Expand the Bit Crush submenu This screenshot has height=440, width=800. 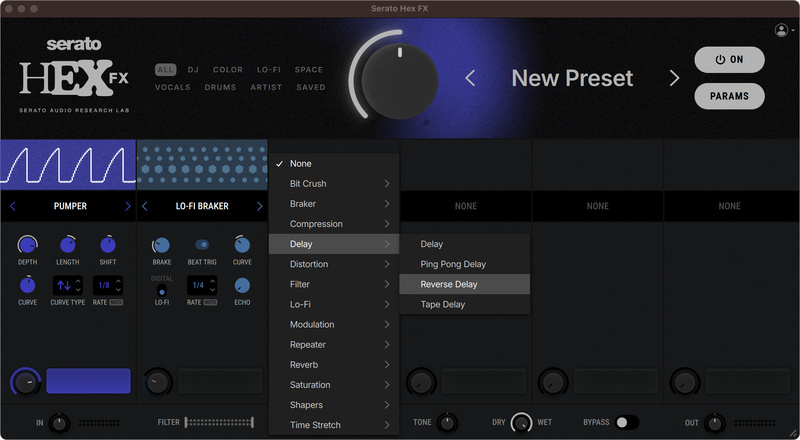[x=334, y=184]
